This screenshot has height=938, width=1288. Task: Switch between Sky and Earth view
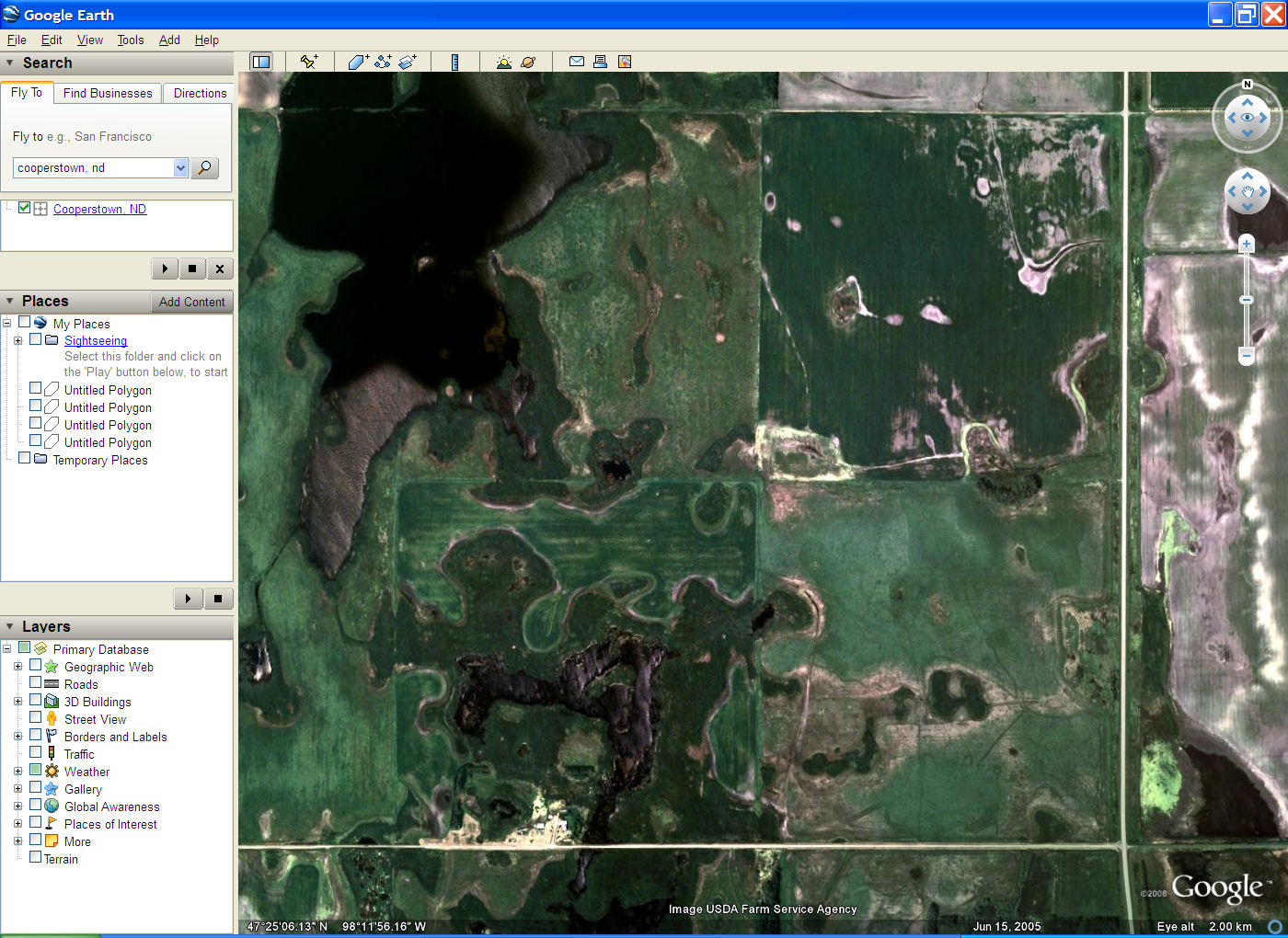click(528, 62)
